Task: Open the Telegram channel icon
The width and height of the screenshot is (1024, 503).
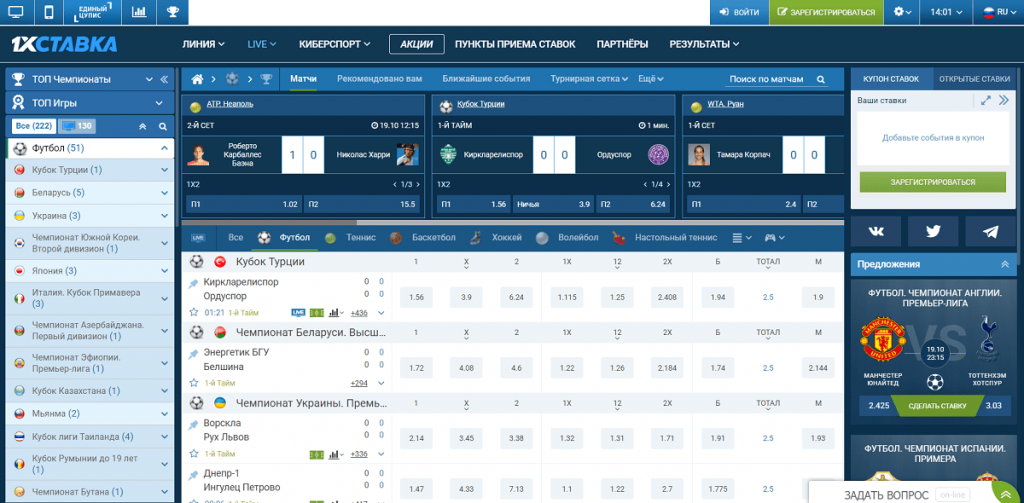Action: point(990,231)
